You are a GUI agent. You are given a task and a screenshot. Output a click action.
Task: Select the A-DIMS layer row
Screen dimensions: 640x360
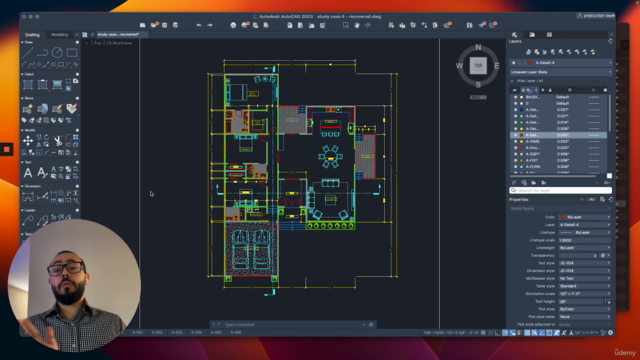[558, 142]
